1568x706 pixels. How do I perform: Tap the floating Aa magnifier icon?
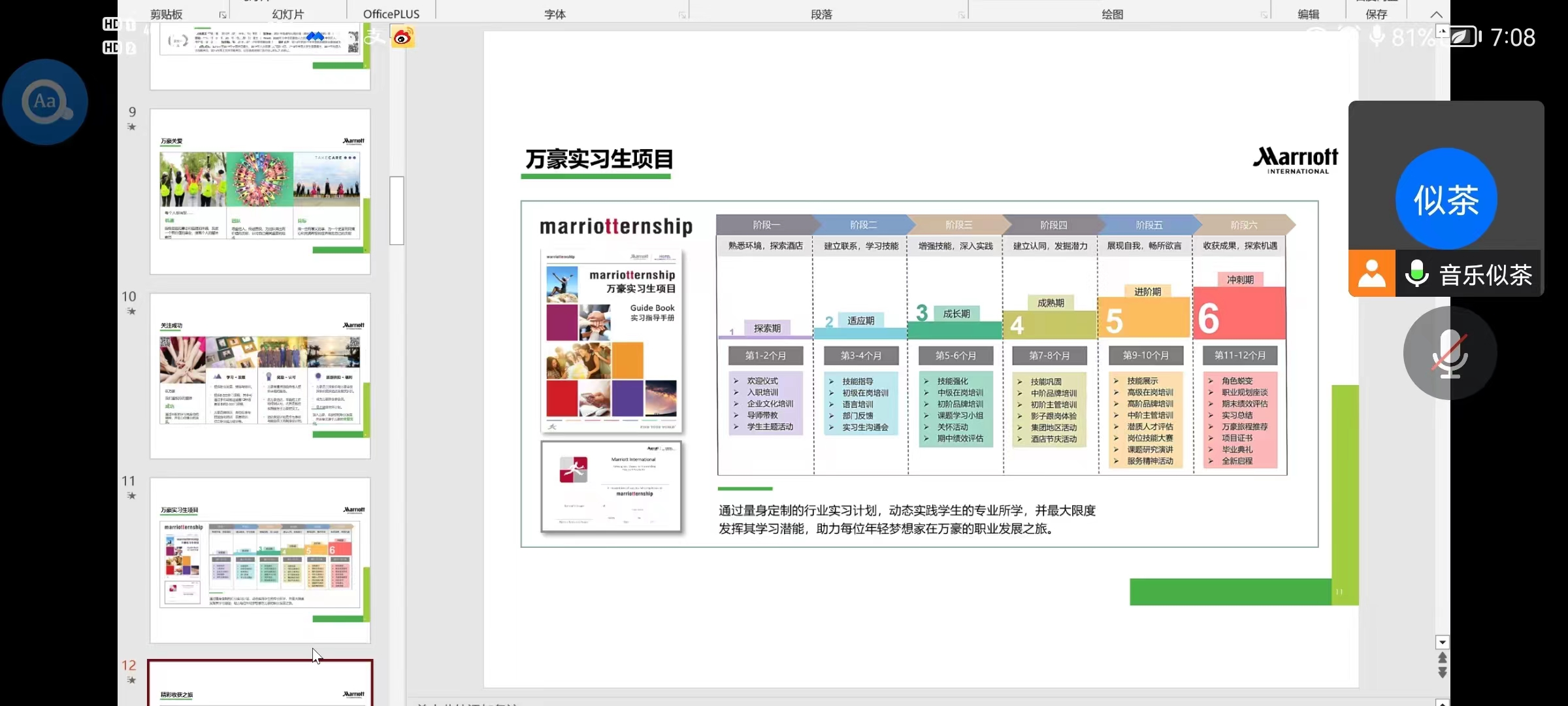(x=45, y=102)
